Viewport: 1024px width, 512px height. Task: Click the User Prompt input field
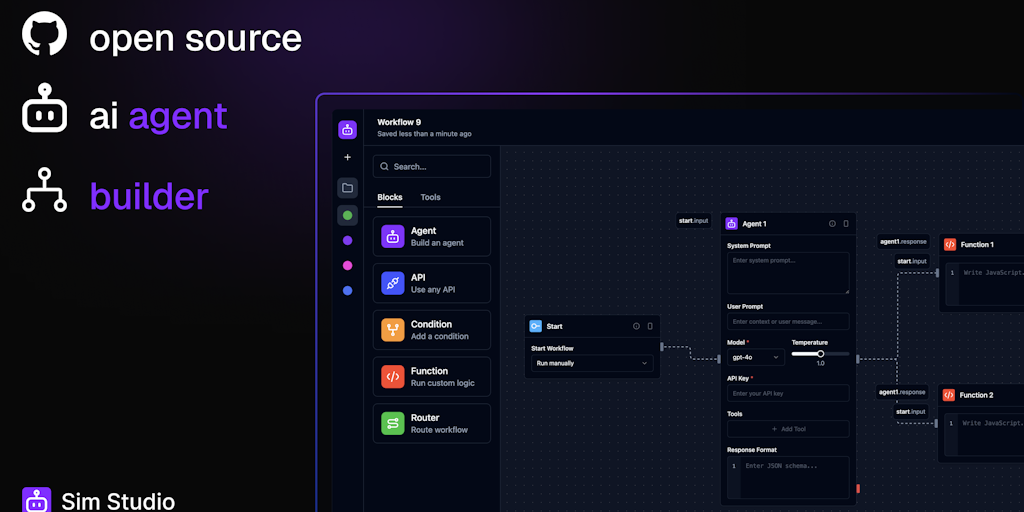point(788,321)
